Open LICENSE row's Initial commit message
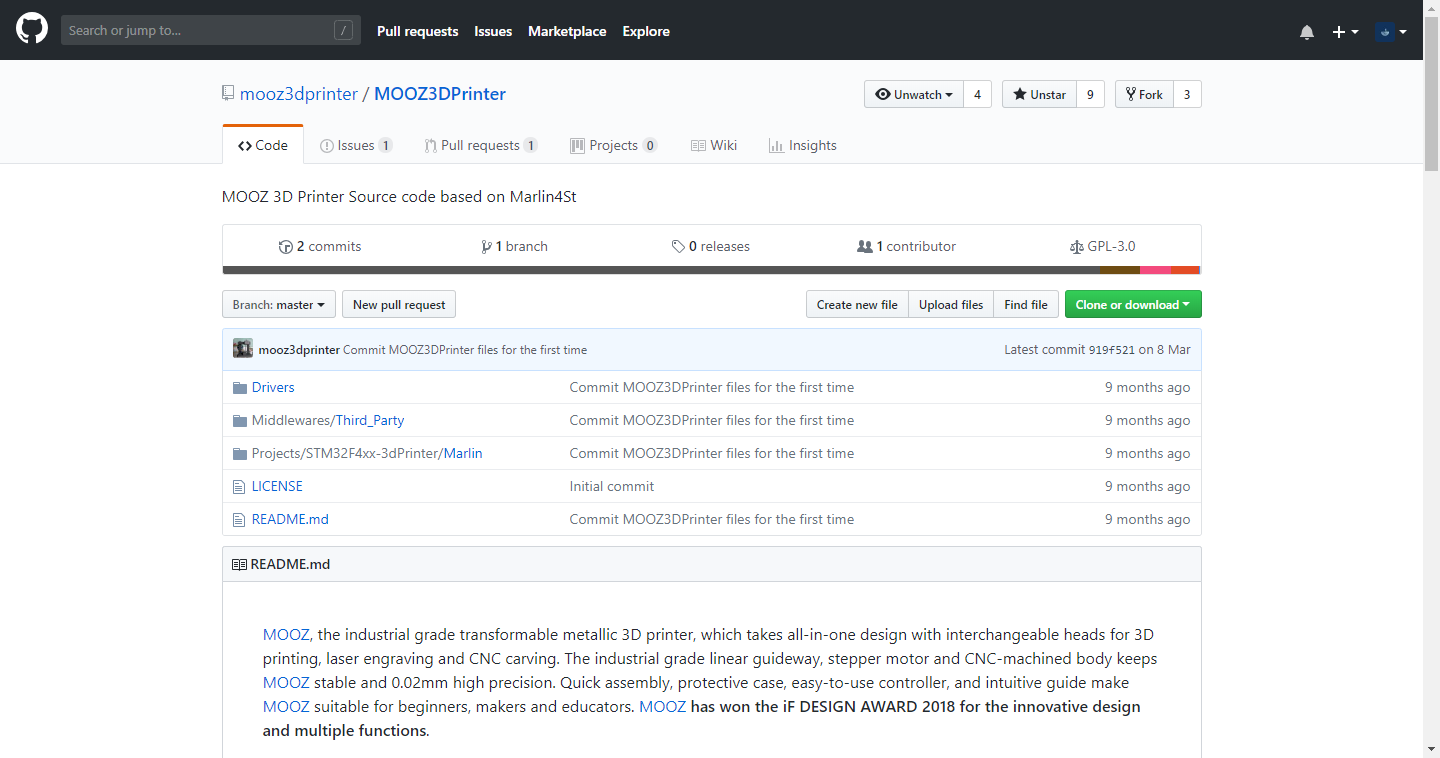Viewport: 1440px width, 758px height. coord(612,486)
